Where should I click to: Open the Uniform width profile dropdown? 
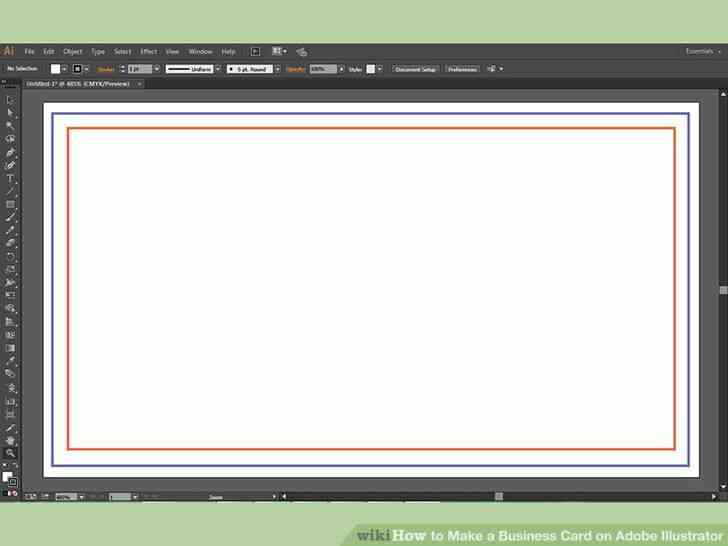218,69
